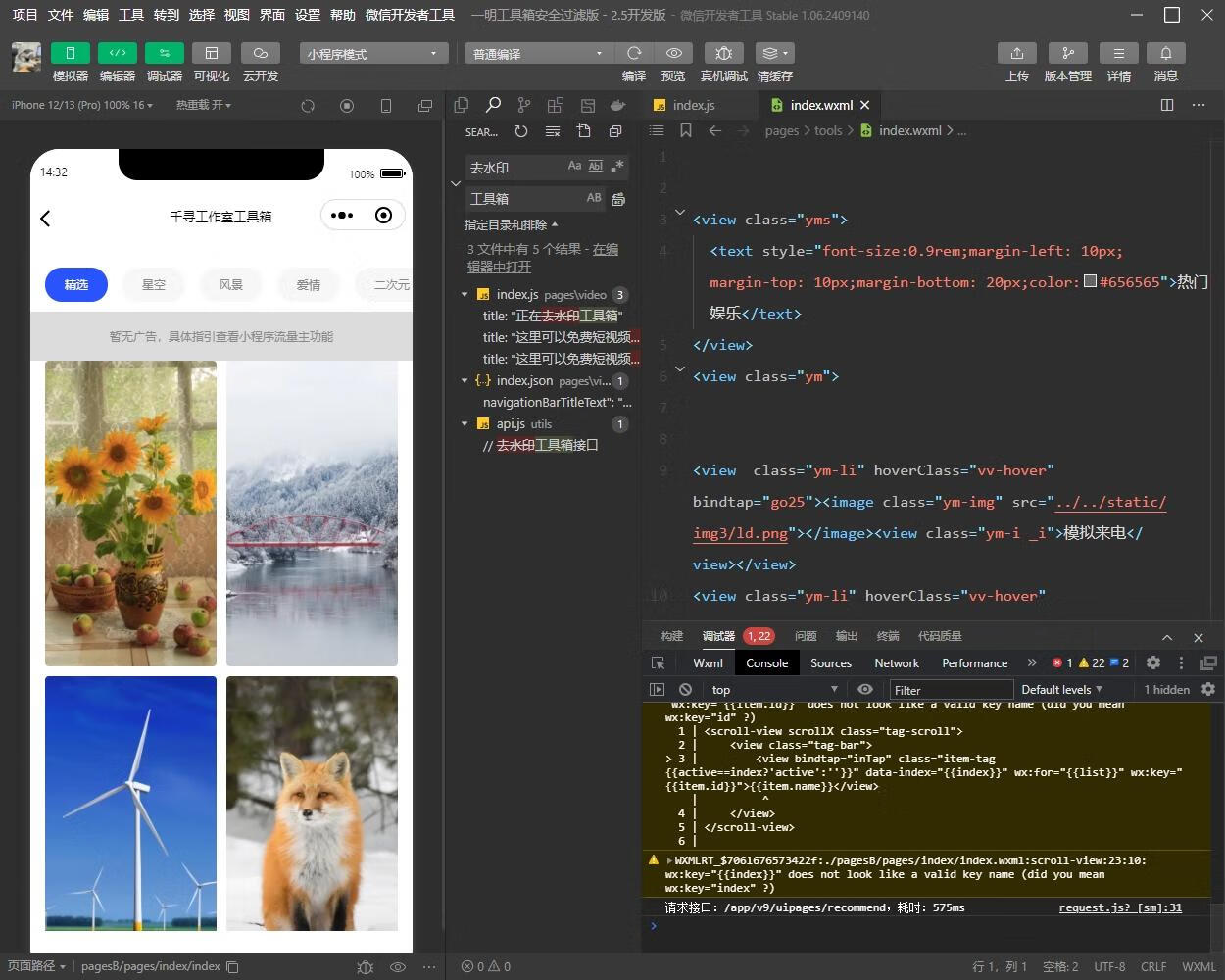Click the 编译 compile refresh icon
The height and width of the screenshot is (980, 1225).
(x=634, y=53)
